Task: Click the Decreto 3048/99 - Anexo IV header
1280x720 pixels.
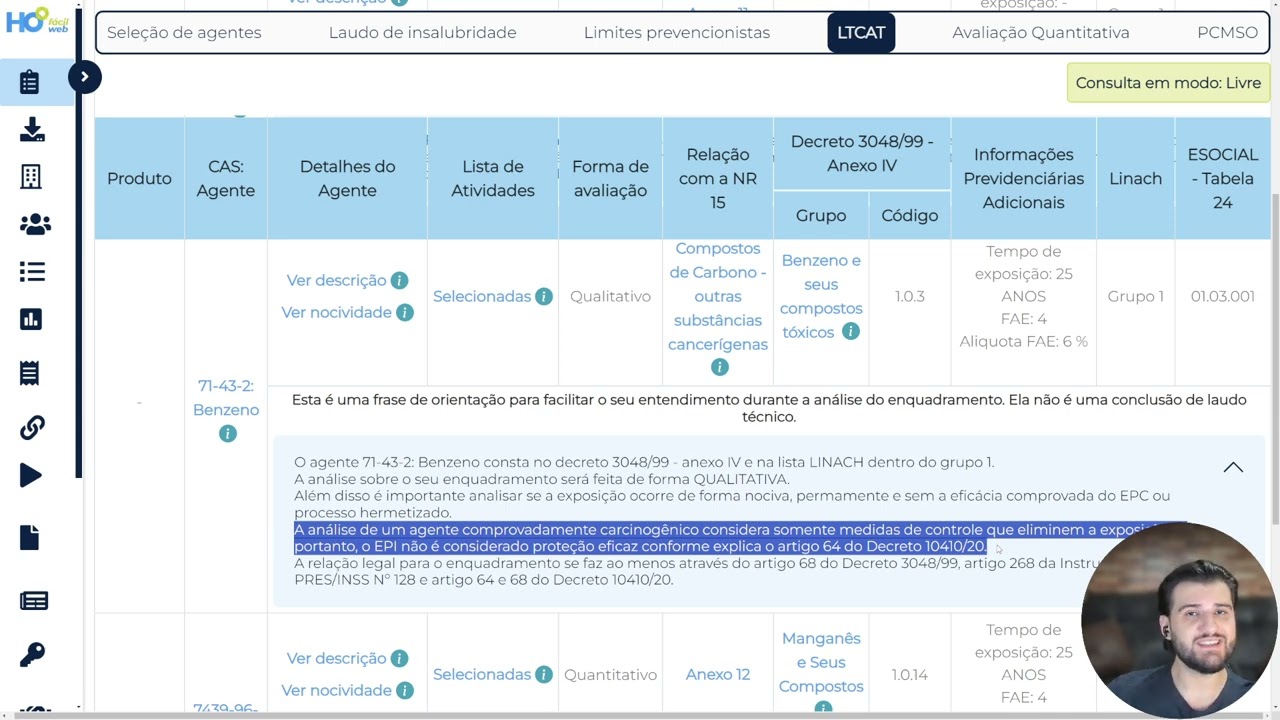Action: (862, 154)
